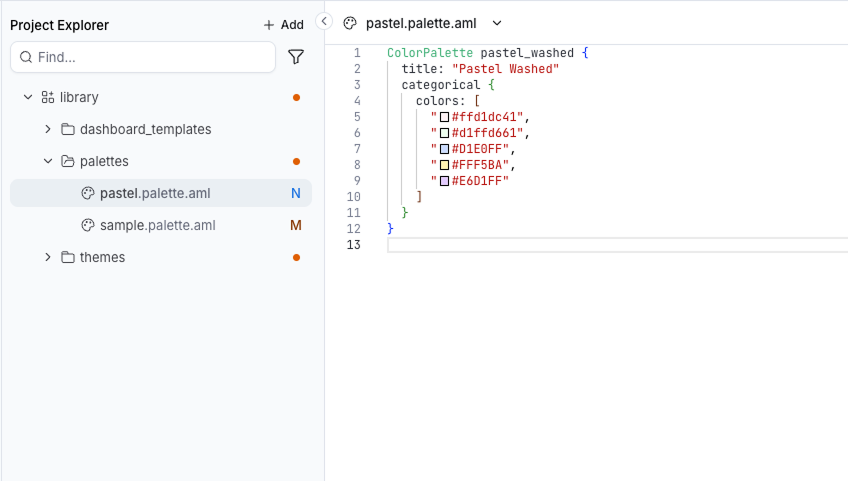Select pastel.palette.aml in the tree
Screen dimensions: 848x481
pos(161,193)
